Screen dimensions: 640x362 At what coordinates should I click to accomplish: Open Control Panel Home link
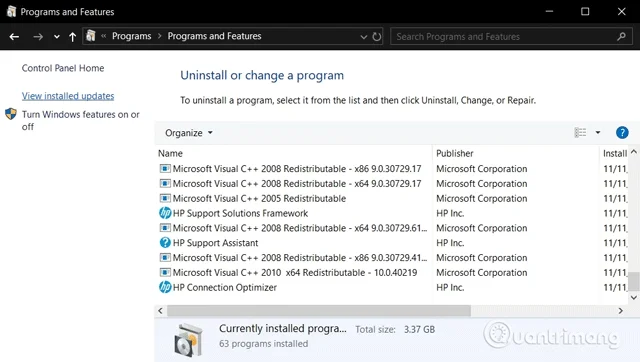[x=63, y=68]
